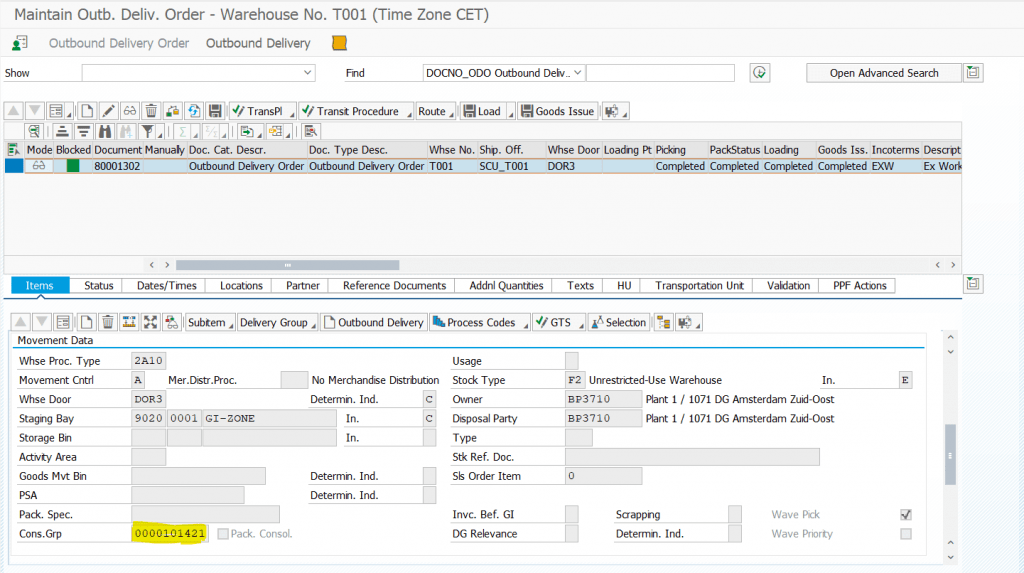This screenshot has width=1024, height=573.
Task: Open the Find field selection dropdown
Action: click(x=577, y=73)
